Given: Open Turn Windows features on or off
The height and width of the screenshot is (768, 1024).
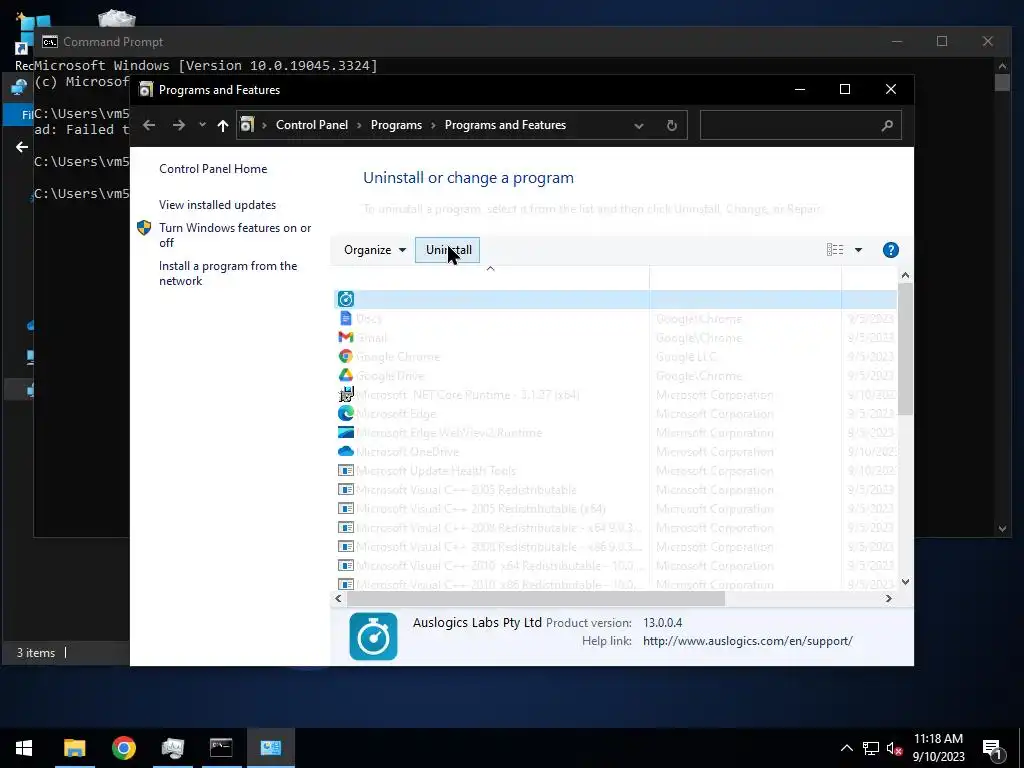Looking at the screenshot, I should pyautogui.click(x=235, y=235).
